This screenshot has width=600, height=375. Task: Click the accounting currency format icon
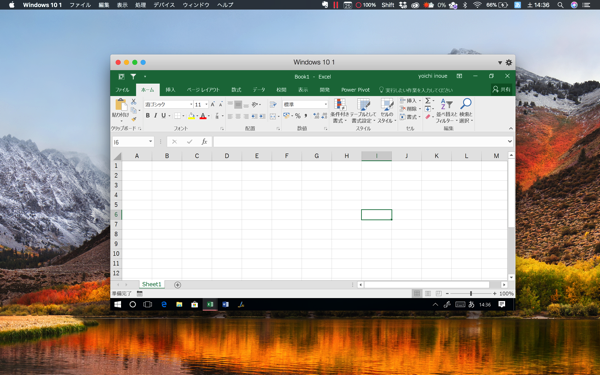(287, 116)
